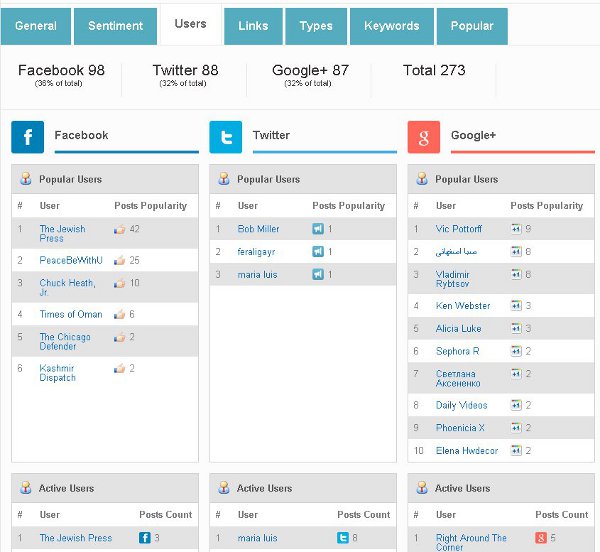
Task: Open Ken Webster user link
Action: (x=463, y=305)
